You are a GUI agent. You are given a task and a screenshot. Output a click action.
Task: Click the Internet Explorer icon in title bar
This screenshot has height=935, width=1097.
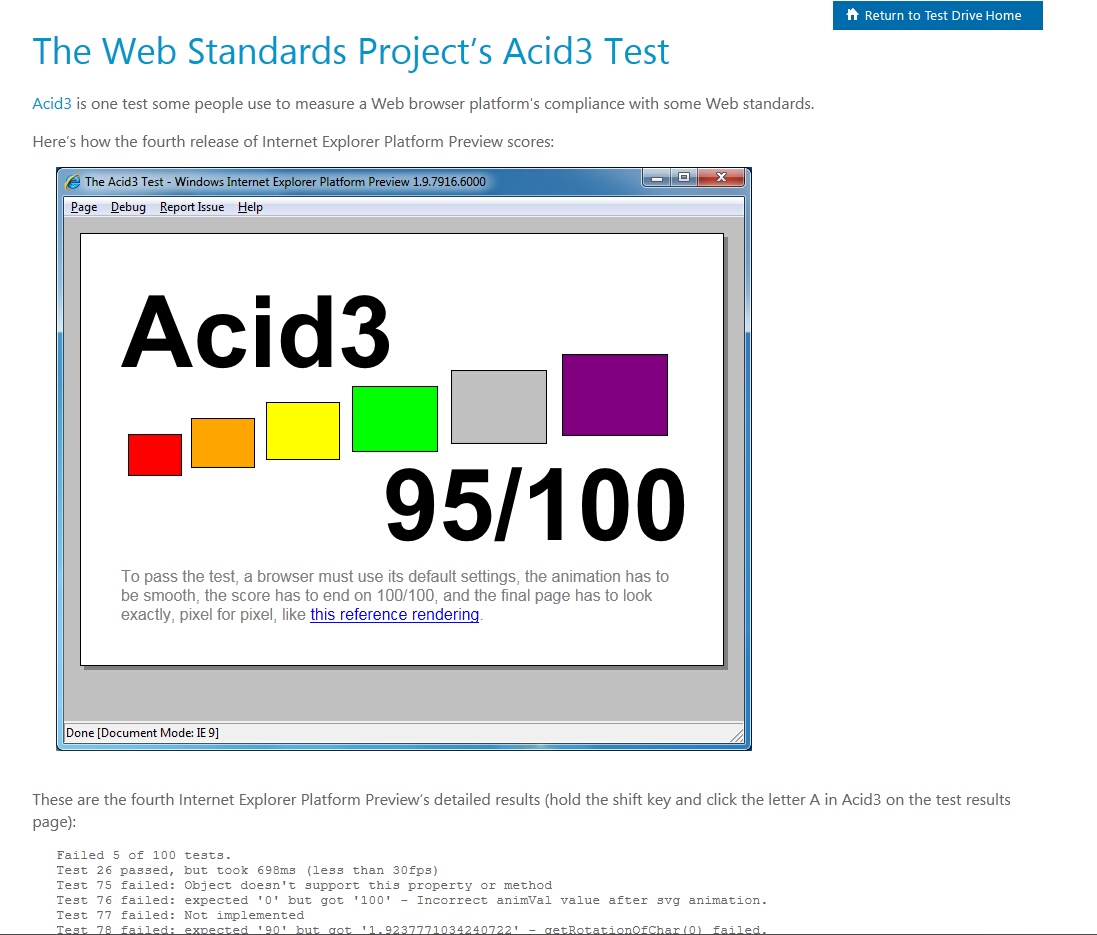(72, 182)
